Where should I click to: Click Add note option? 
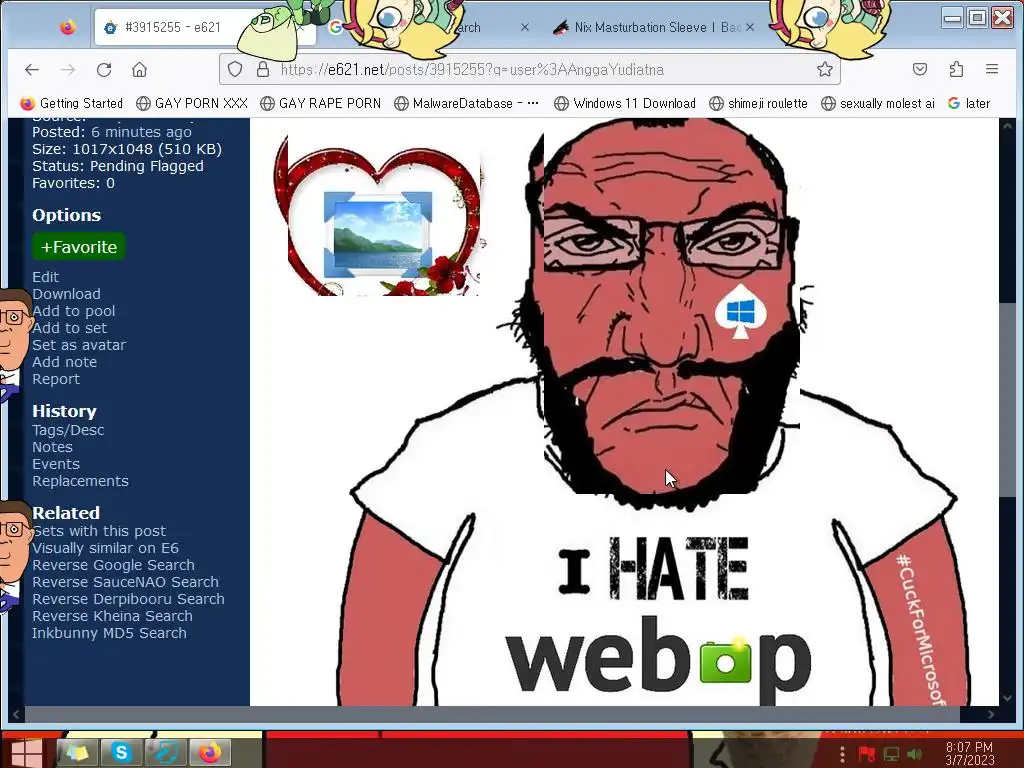pos(64,362)
